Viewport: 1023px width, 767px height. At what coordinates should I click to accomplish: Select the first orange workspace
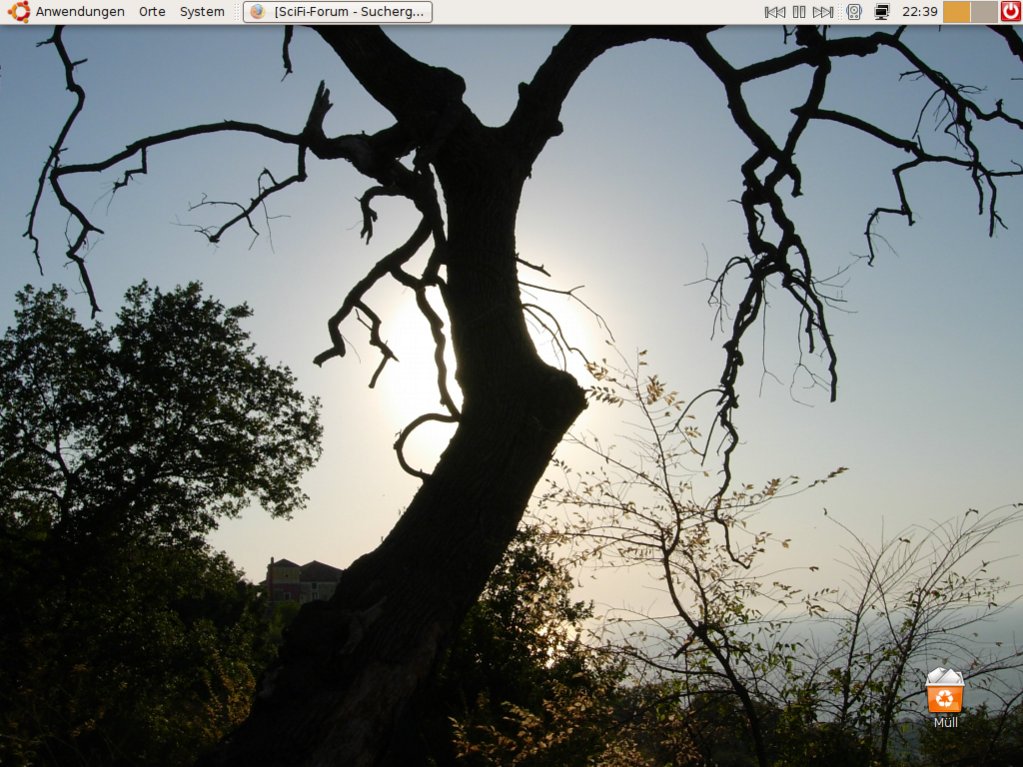point(957,12)
